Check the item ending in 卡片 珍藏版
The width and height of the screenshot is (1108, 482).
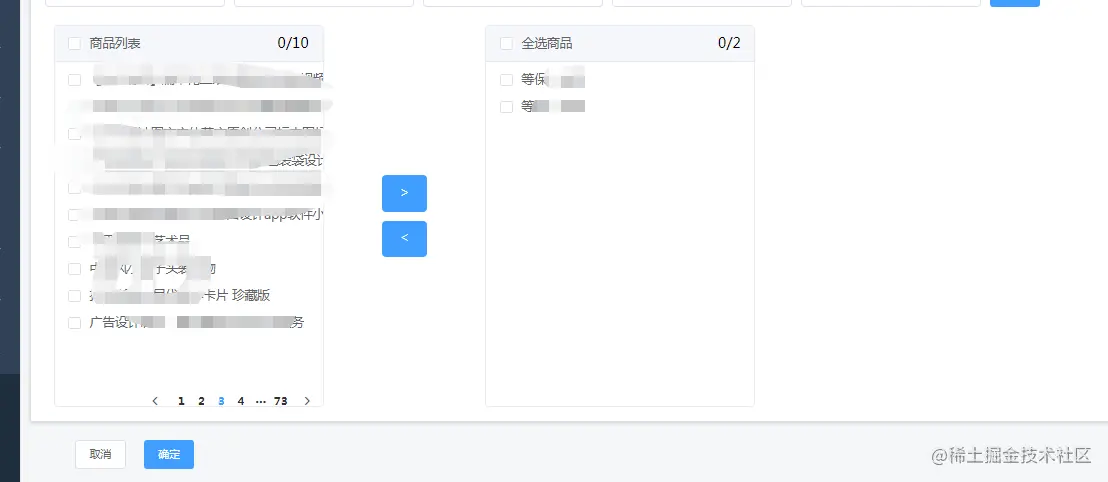(74, 295)
